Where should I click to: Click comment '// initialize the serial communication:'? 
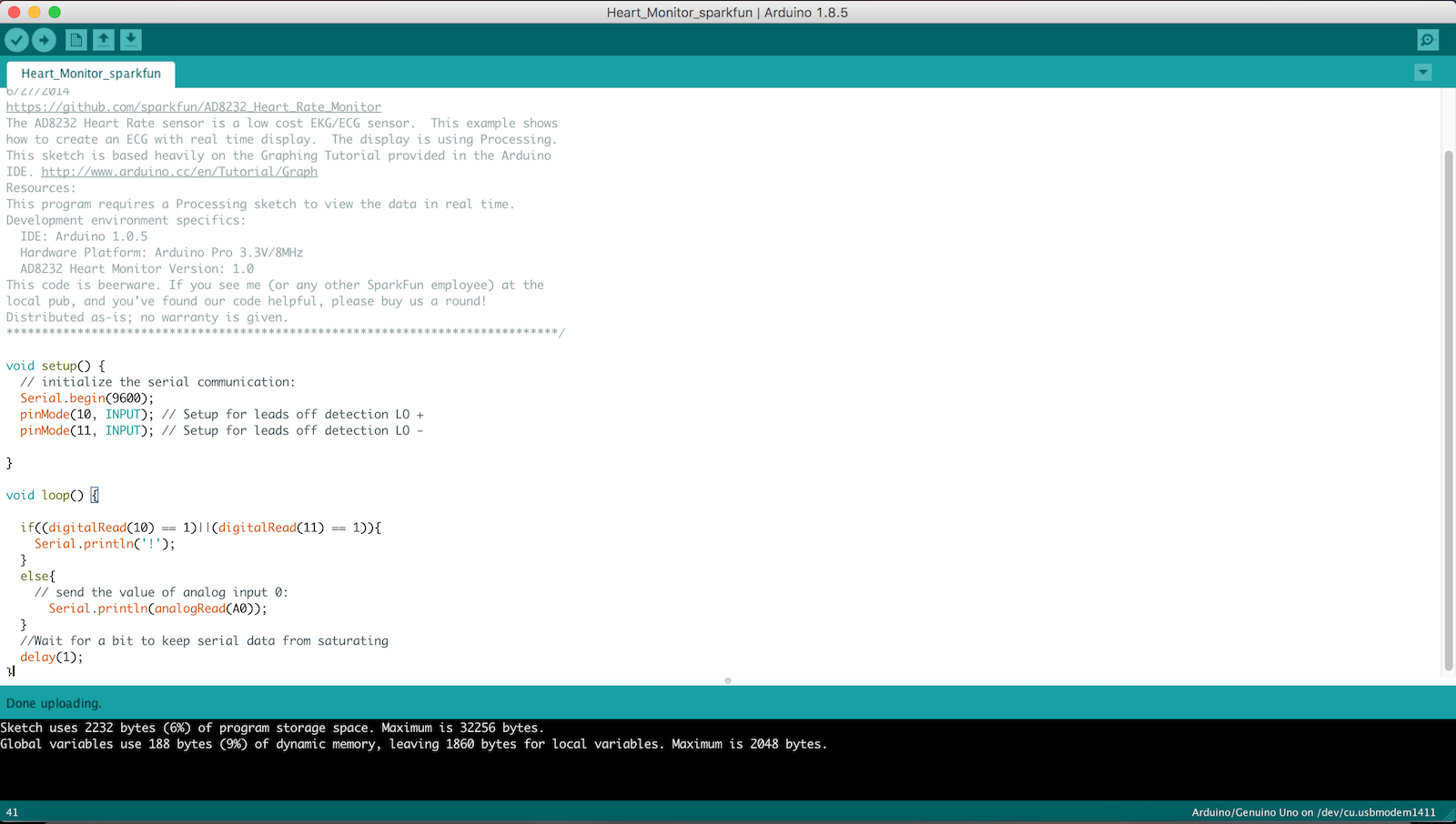157,382
